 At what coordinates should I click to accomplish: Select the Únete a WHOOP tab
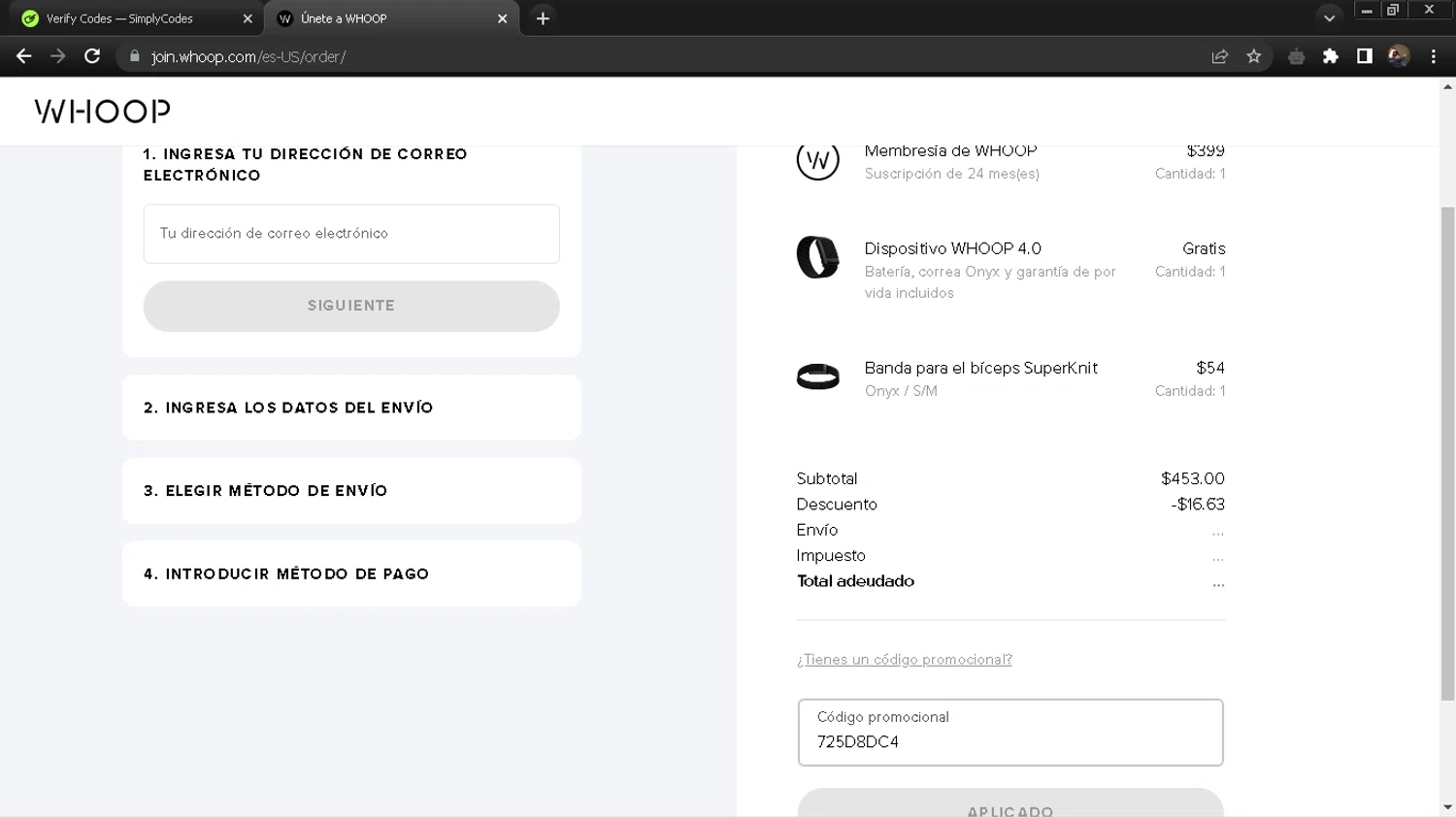[391, 18]
